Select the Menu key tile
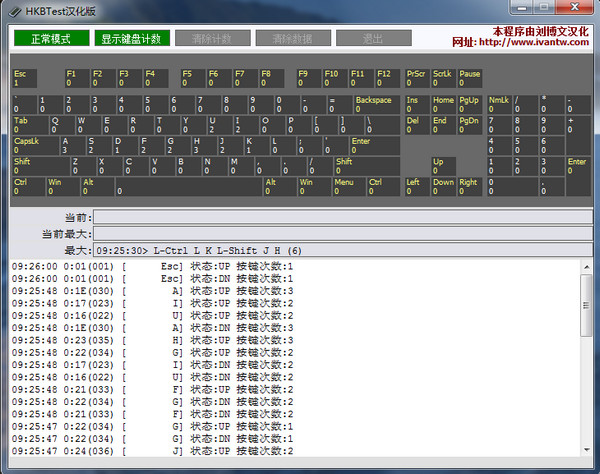Viewport: 600px width, 474px height. point(346,187)
